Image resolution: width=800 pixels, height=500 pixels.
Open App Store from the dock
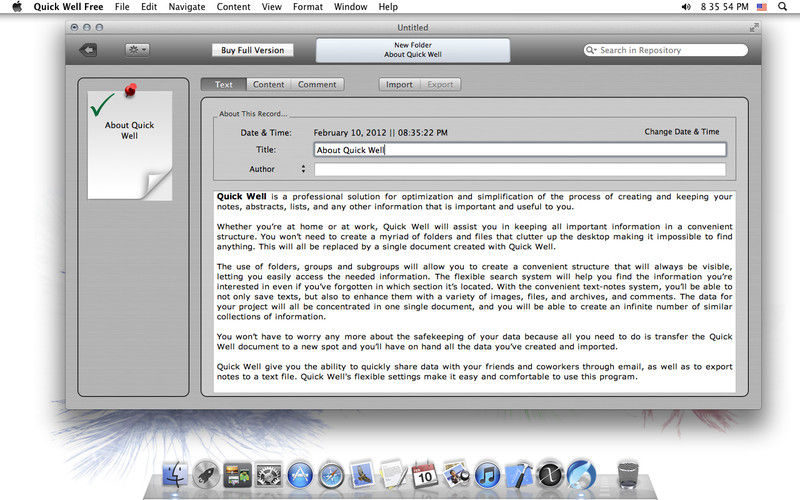pyautogui.click(x=300, y=475)
